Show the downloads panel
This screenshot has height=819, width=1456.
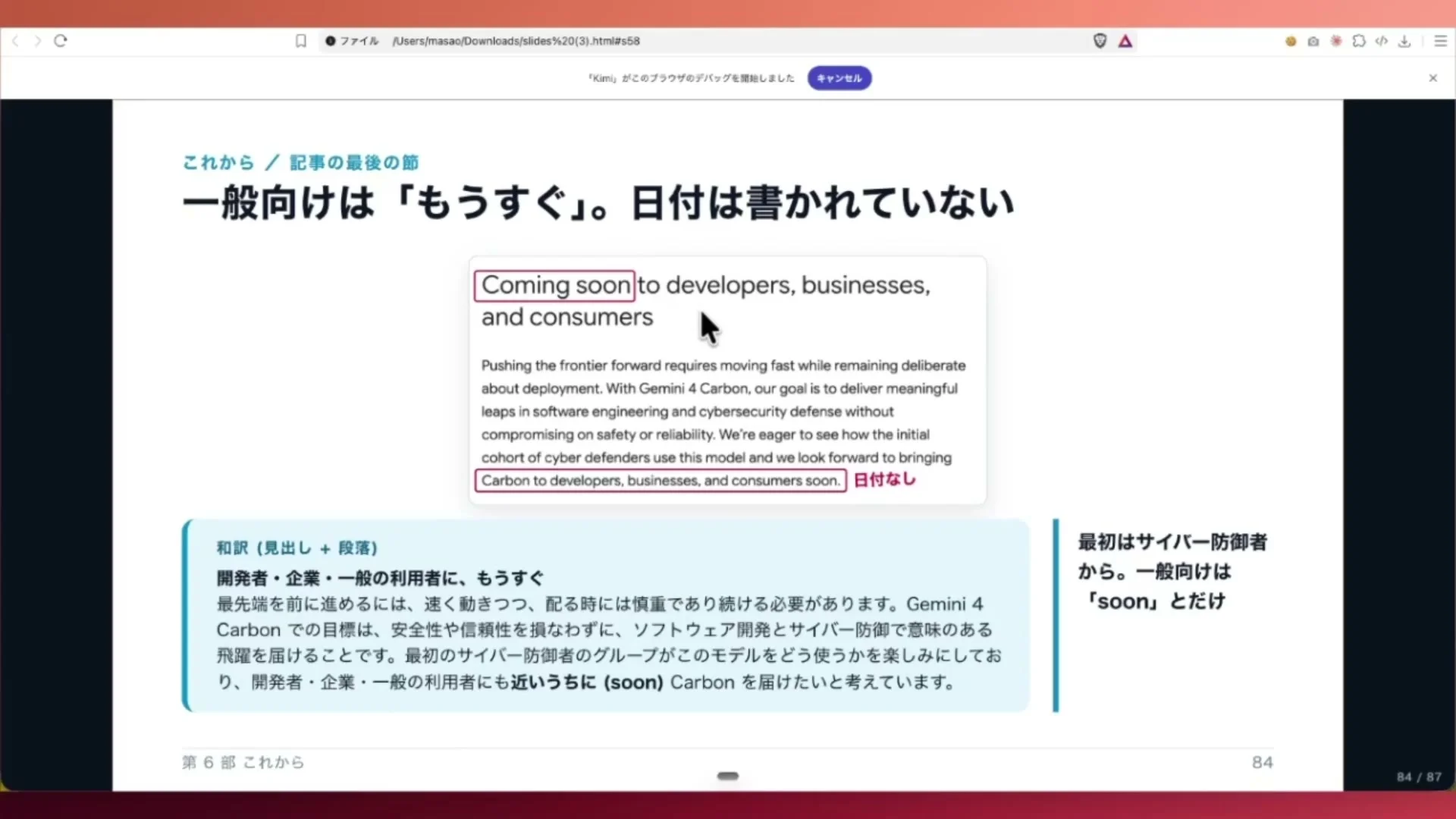click(x=1404, y=41)
